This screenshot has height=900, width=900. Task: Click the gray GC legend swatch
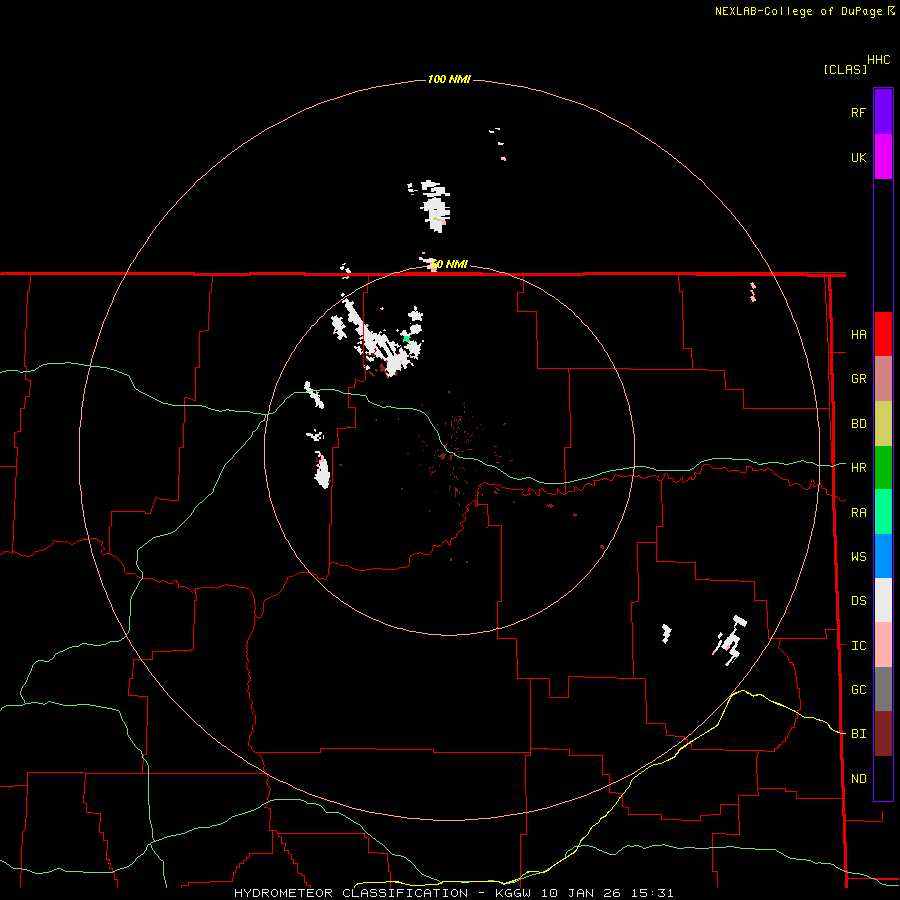[883, 689]
